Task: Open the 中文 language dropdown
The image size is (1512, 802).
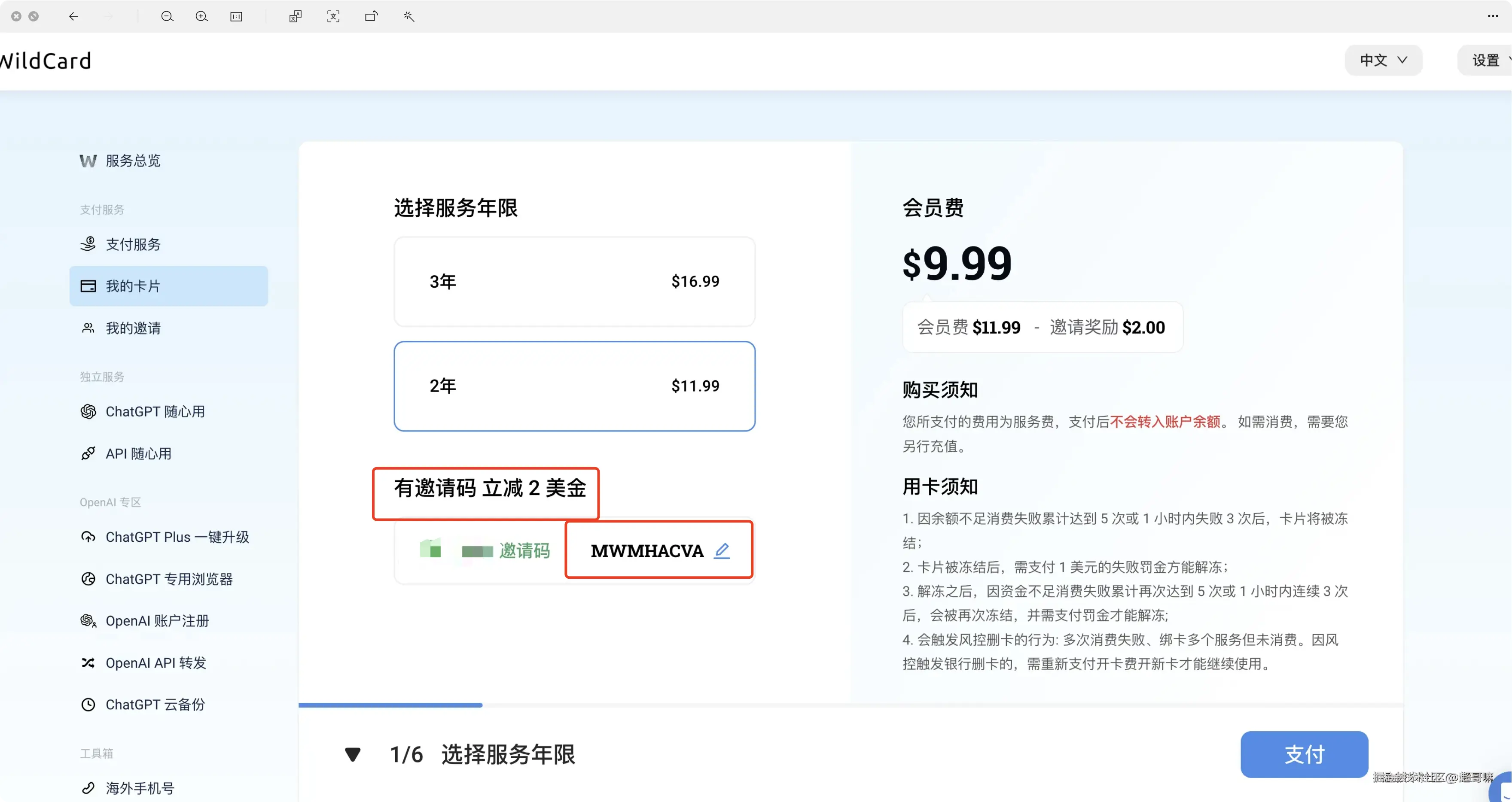Action: pyautogui.click(x=1383, y=60)
